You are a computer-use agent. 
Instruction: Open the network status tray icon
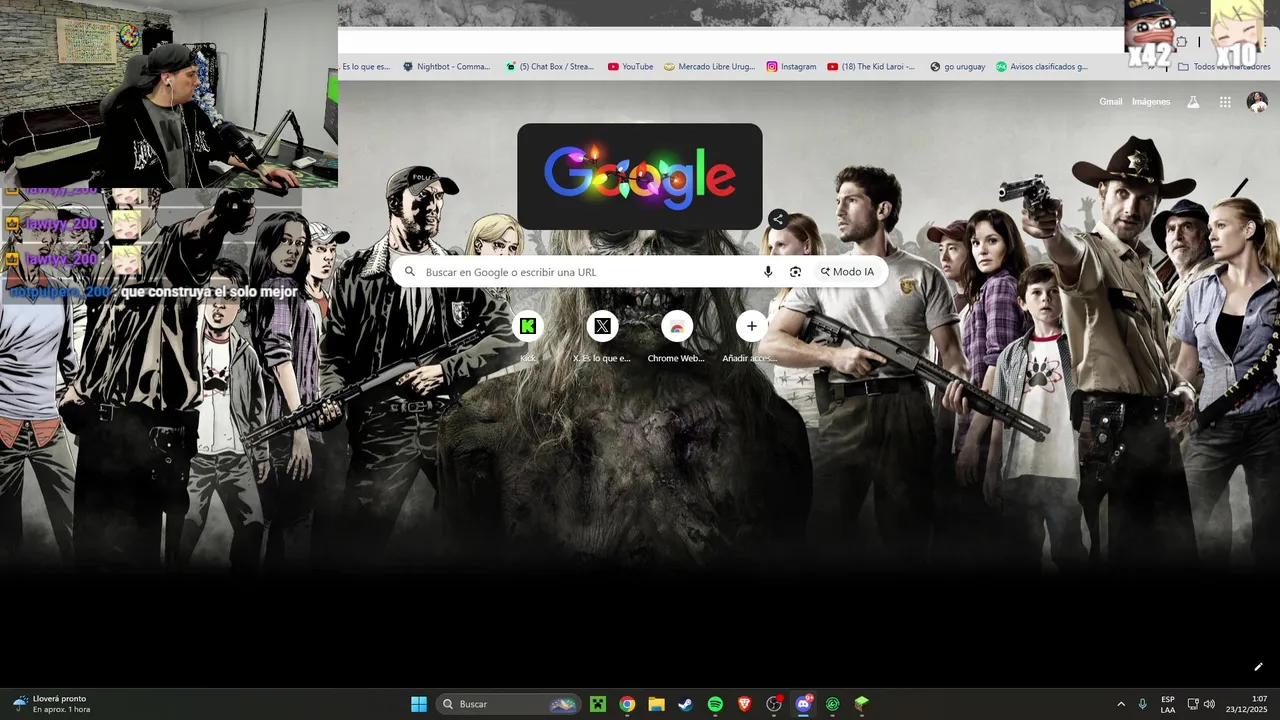click(1193, 704)
